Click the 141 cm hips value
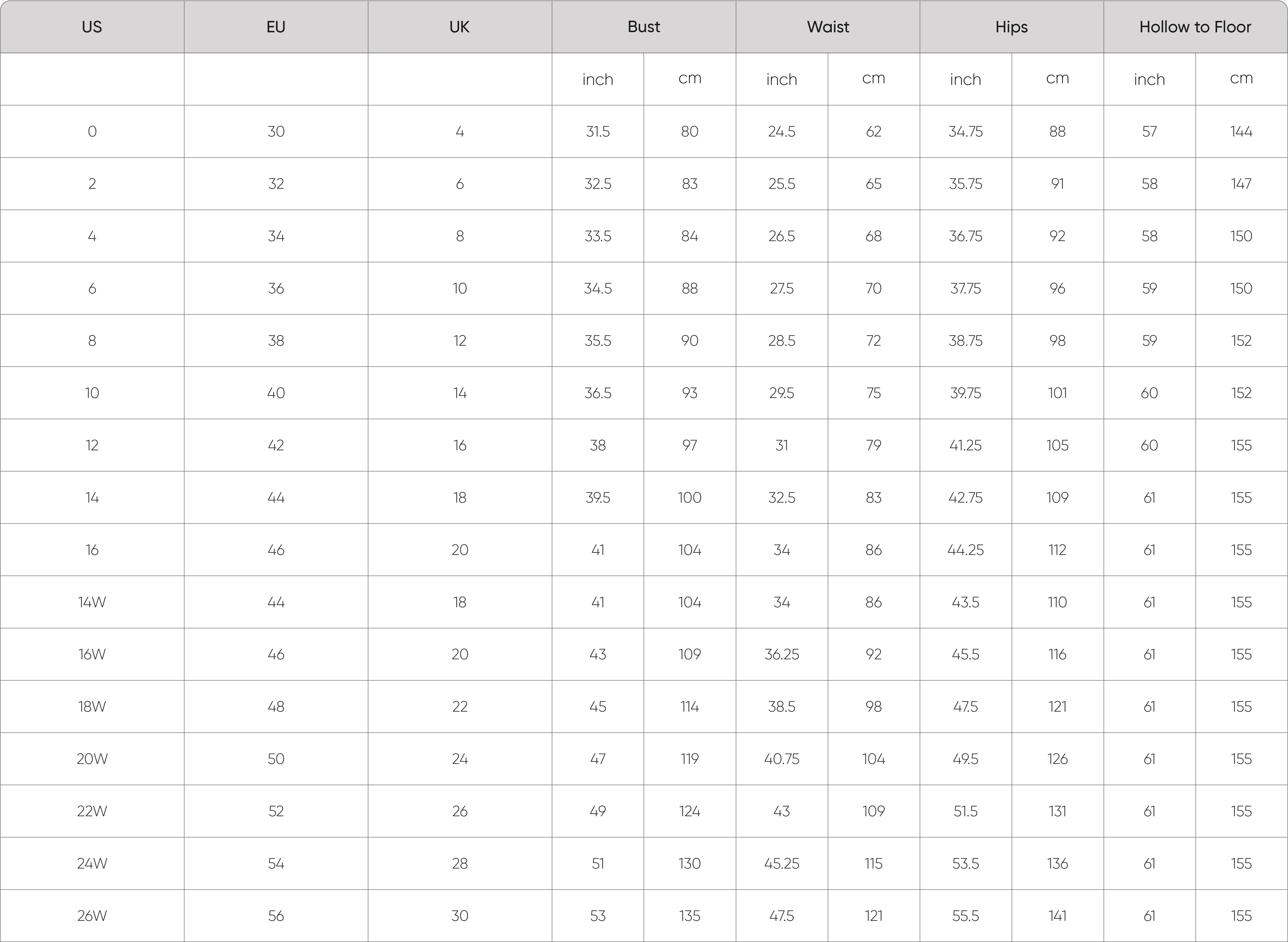This screenshot has height=942, width=1288. click(x=1057, y=916)
